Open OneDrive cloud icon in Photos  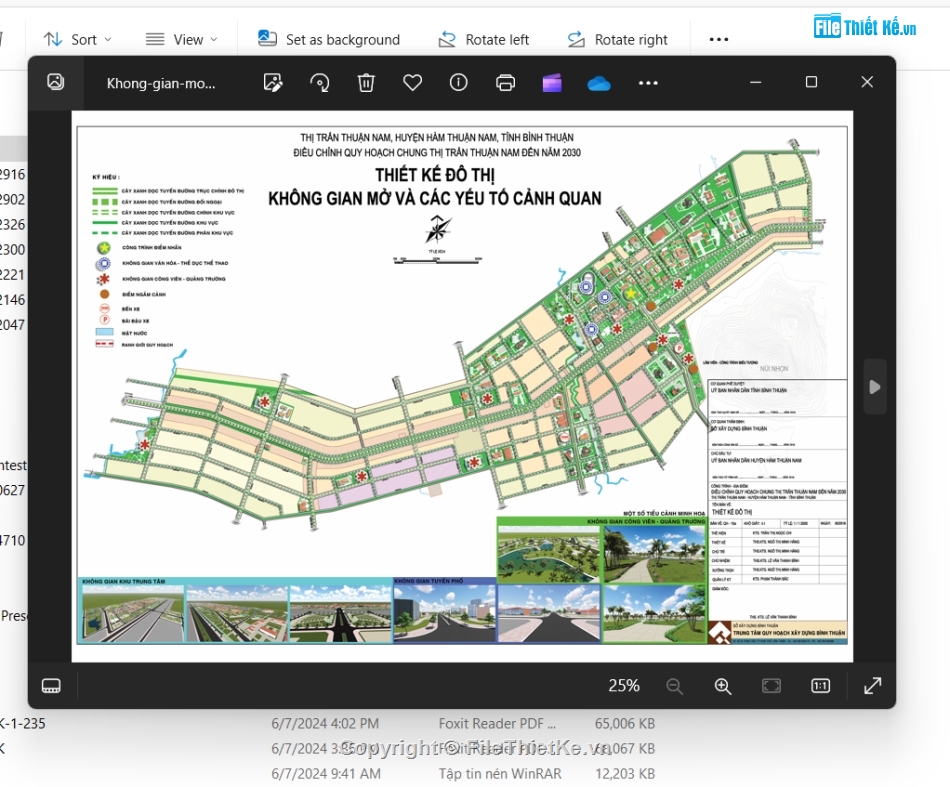599,83
